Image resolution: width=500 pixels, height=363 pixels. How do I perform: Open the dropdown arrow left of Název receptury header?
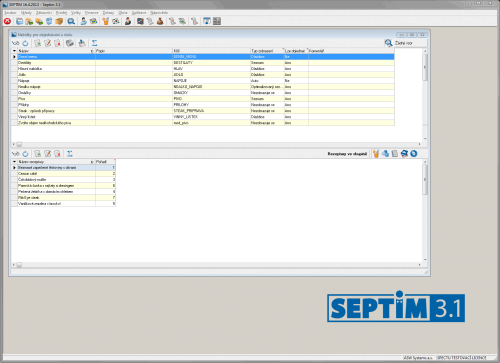click(14, 162)
